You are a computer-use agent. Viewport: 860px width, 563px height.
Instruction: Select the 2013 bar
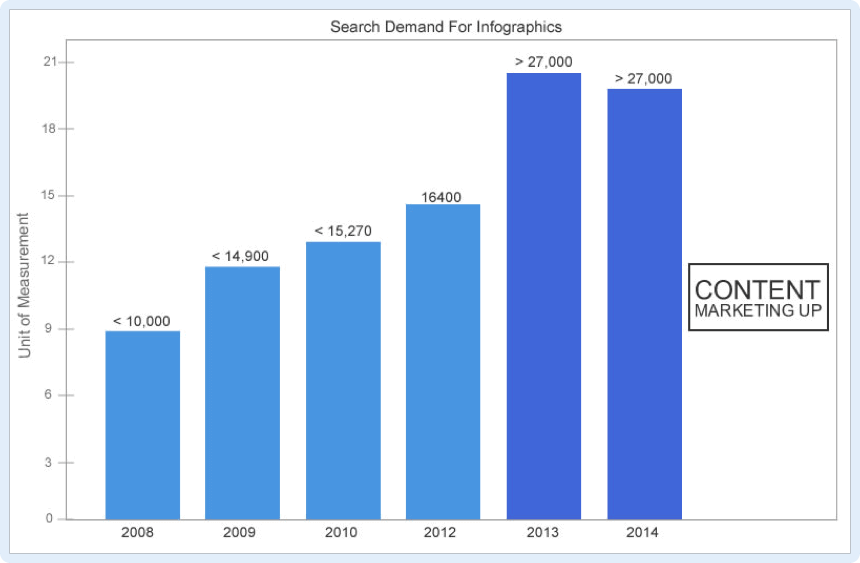[x=544, y=296]
